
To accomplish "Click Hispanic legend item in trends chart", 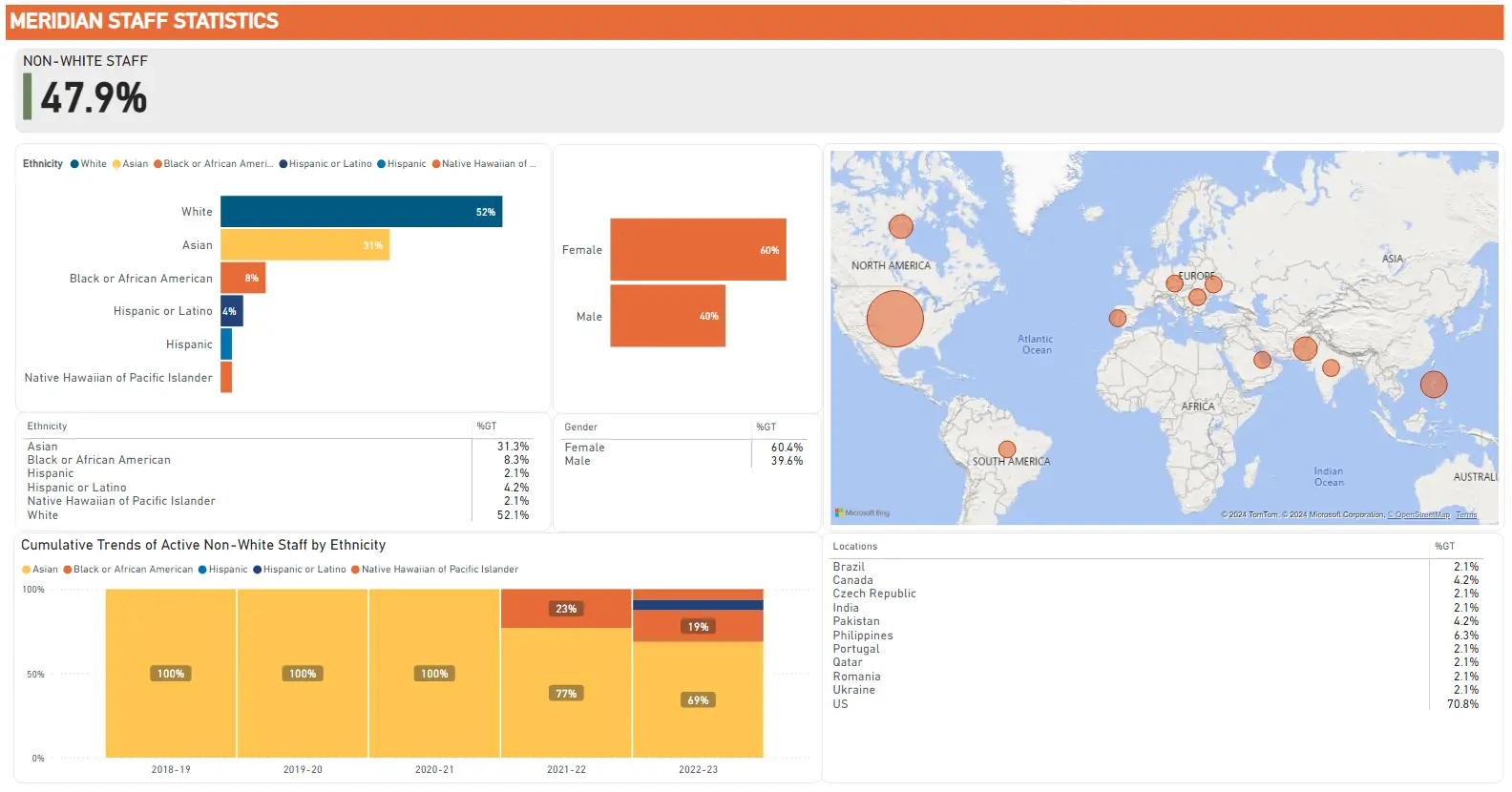I will [222, 570].
